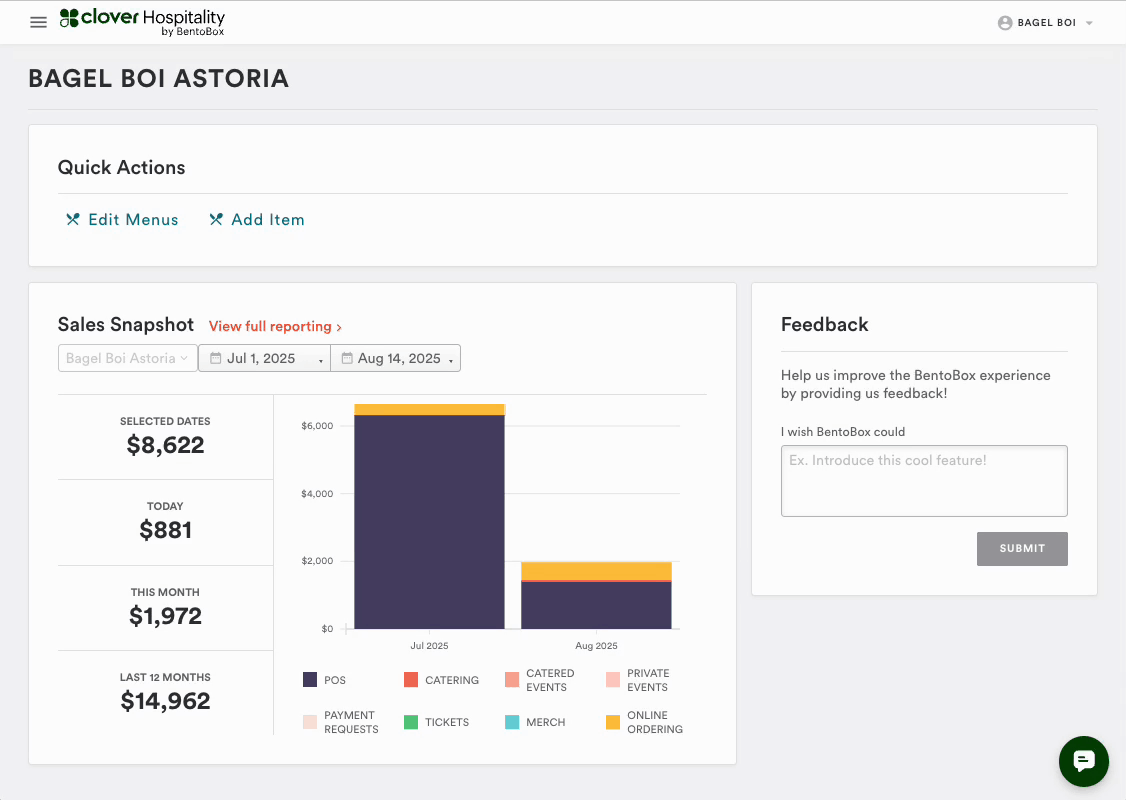Click the Quick Actions heading

pos(121,167)
